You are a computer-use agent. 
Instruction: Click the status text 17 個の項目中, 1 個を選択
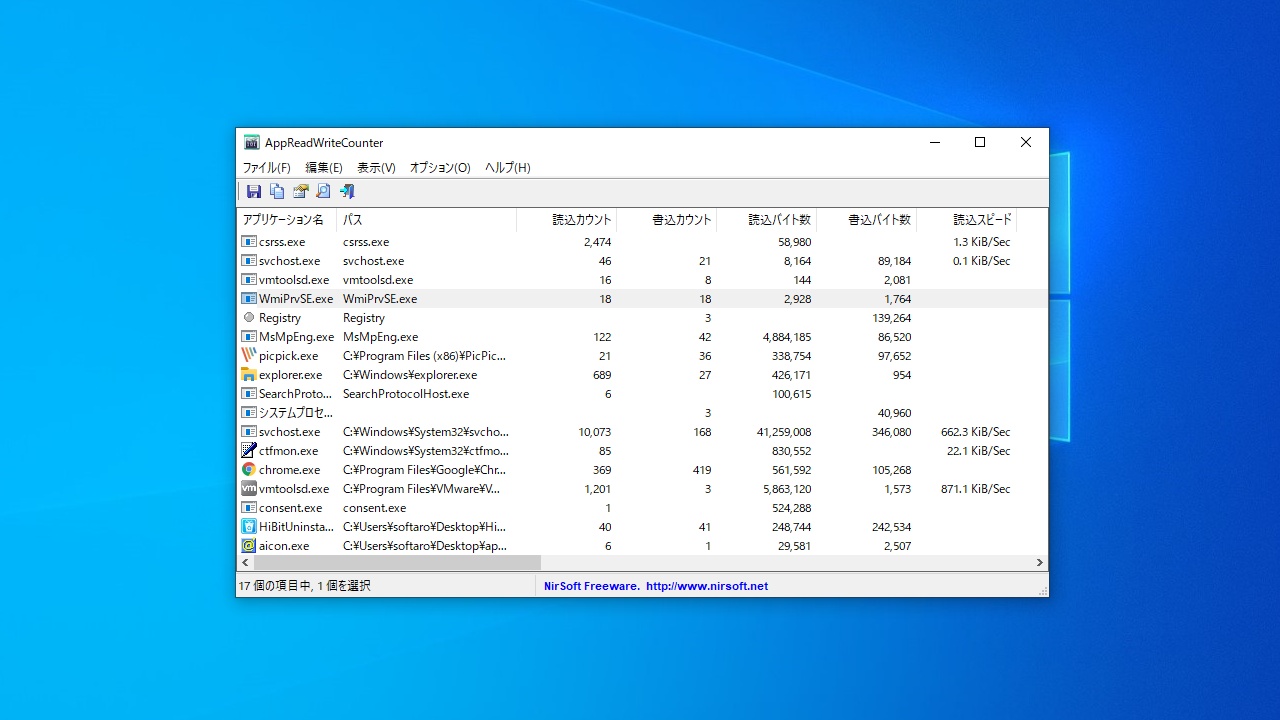(305, 586)
